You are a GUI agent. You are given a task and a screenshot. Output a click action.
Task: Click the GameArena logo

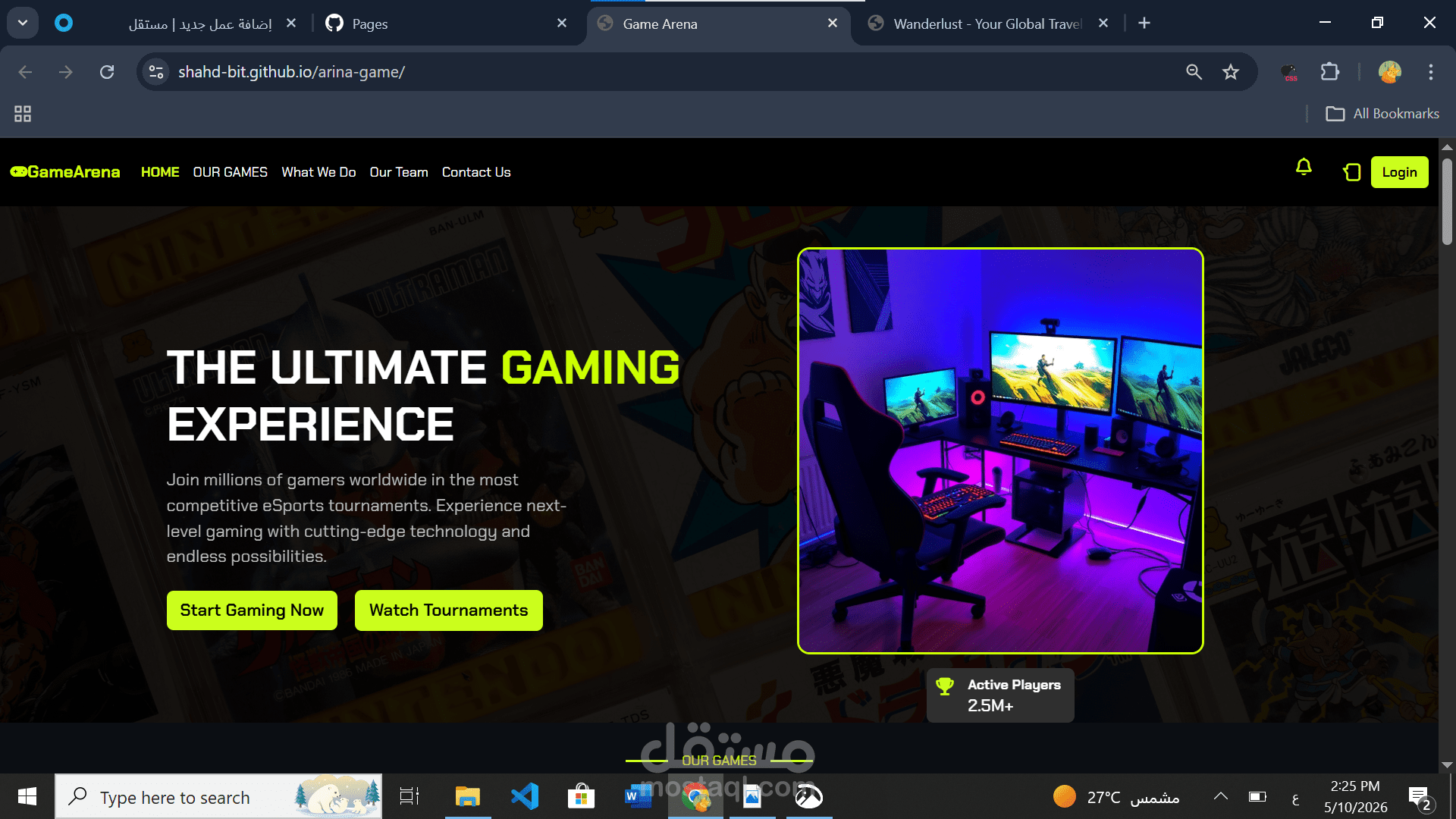coord(65,172)
